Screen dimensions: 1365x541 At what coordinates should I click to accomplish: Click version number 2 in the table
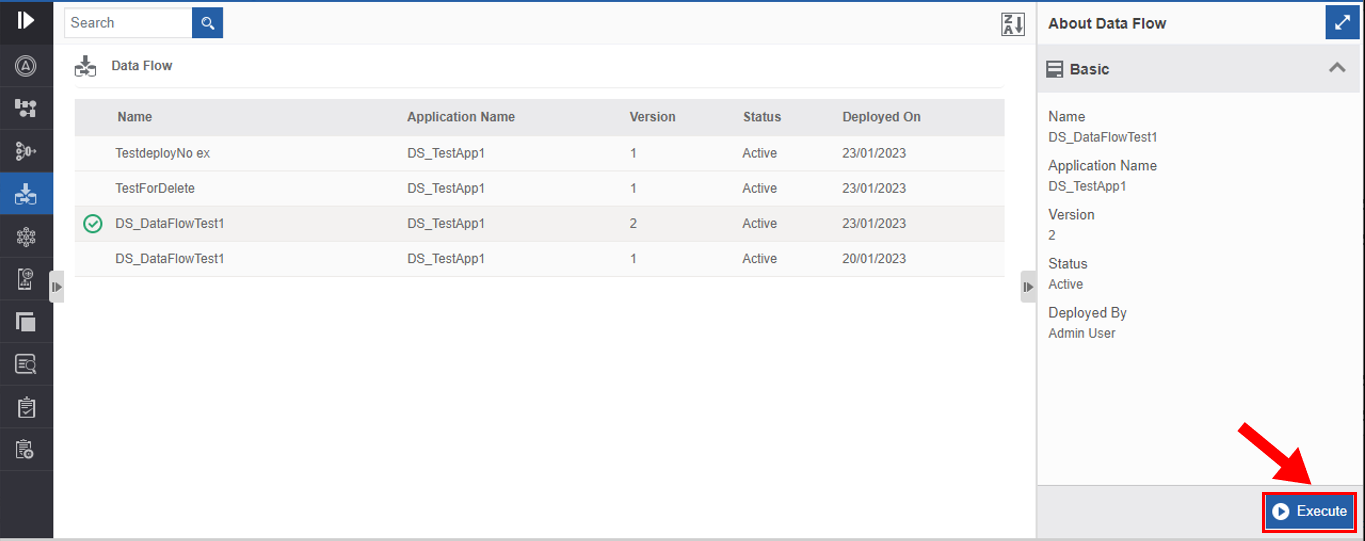click(633, 223)
